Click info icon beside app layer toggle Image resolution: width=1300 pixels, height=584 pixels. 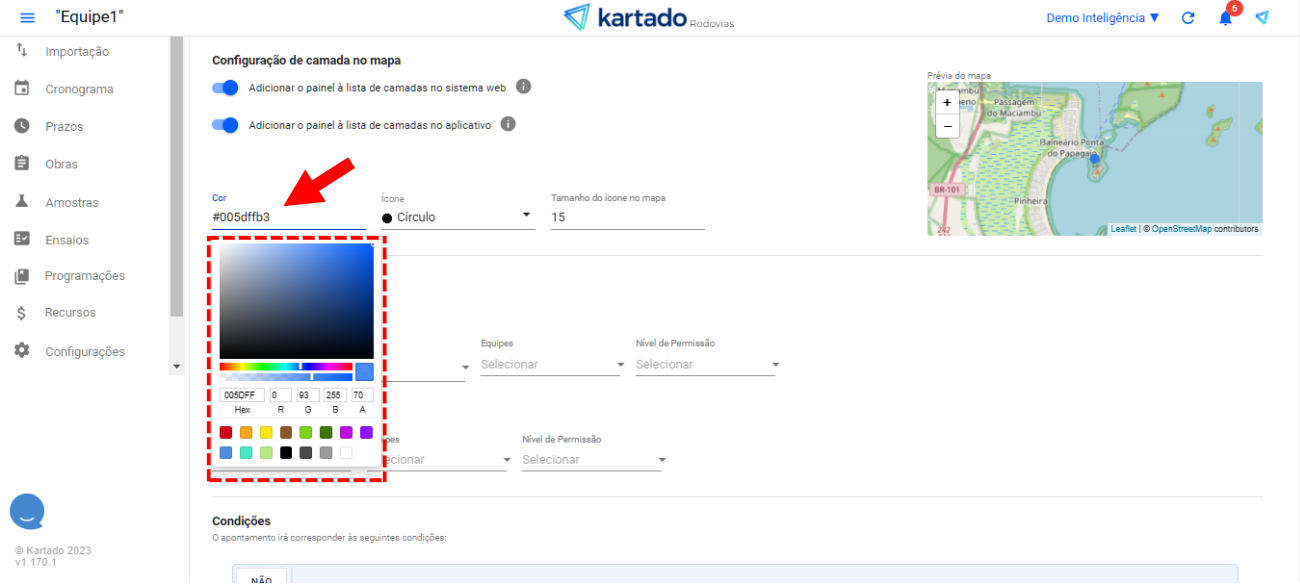508,125
